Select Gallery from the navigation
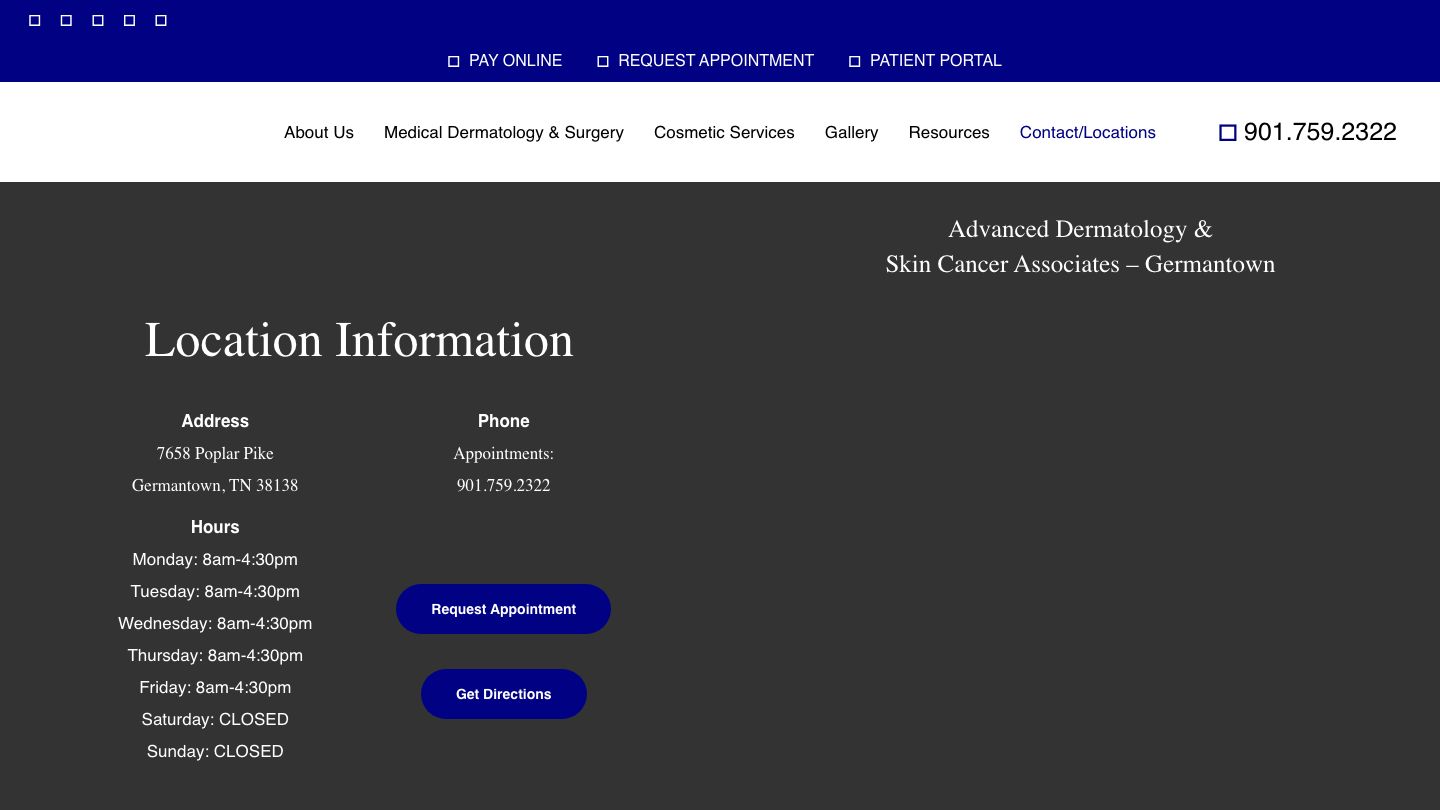This screenshot has height=810, width=1440. (851, 132)
